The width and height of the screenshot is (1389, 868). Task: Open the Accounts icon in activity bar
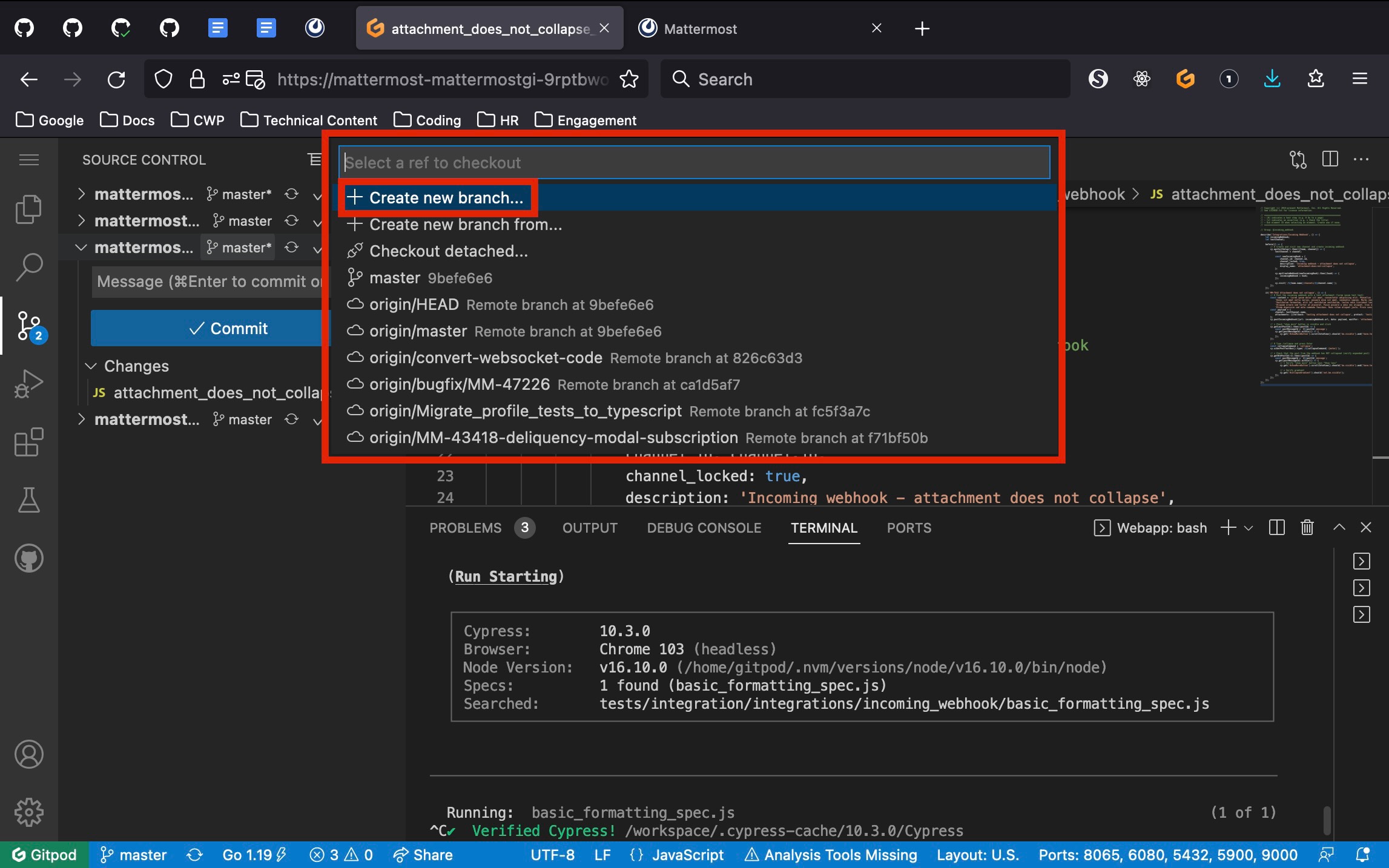[x=28, y=754]
